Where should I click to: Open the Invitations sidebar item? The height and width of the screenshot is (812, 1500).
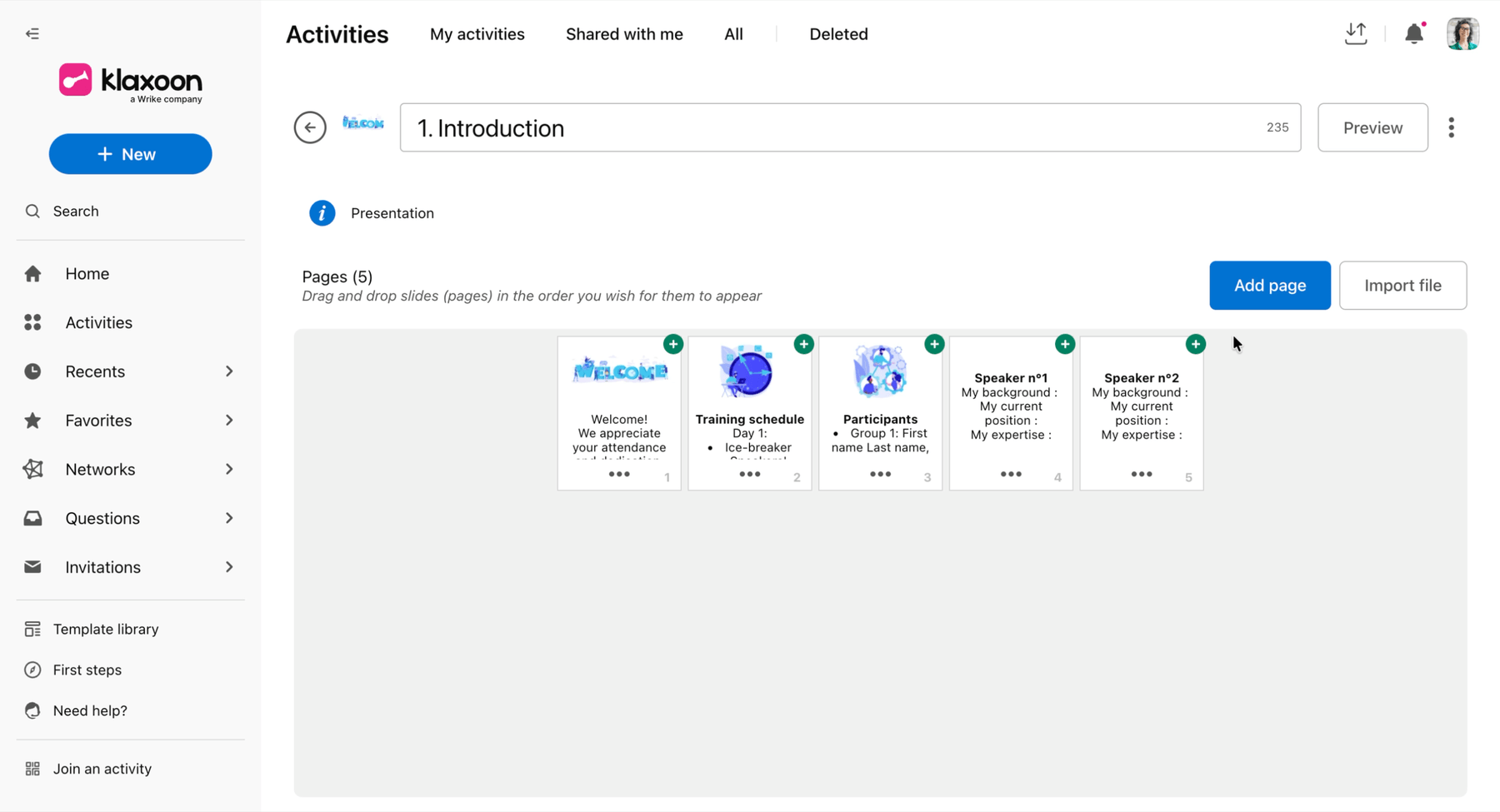click(x=102, y=567)
